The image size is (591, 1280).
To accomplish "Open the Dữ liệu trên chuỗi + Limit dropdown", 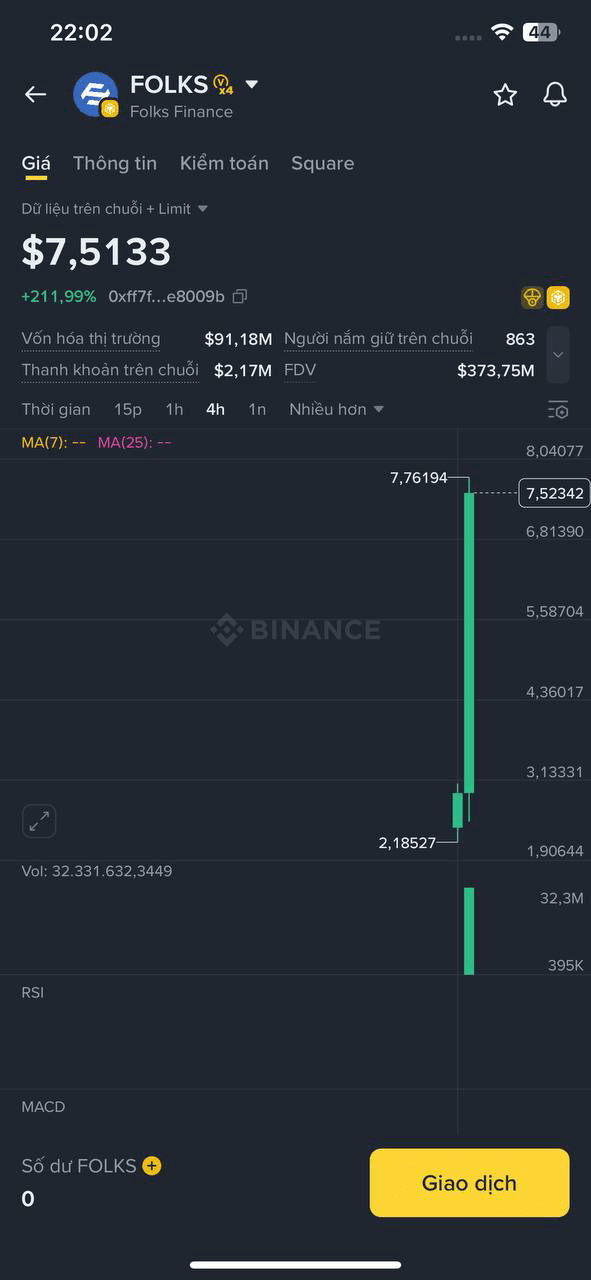I will [x=115, y=209].
